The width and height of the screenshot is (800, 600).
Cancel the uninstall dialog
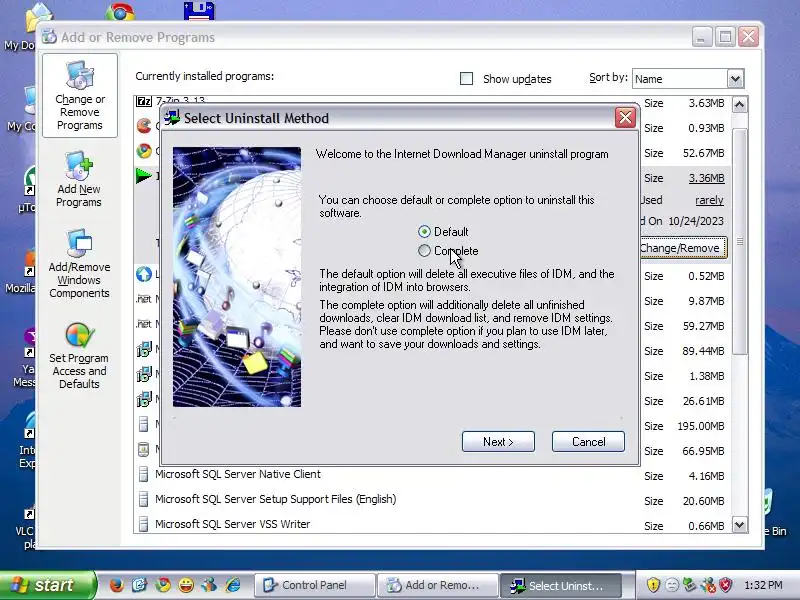(588, 442)
